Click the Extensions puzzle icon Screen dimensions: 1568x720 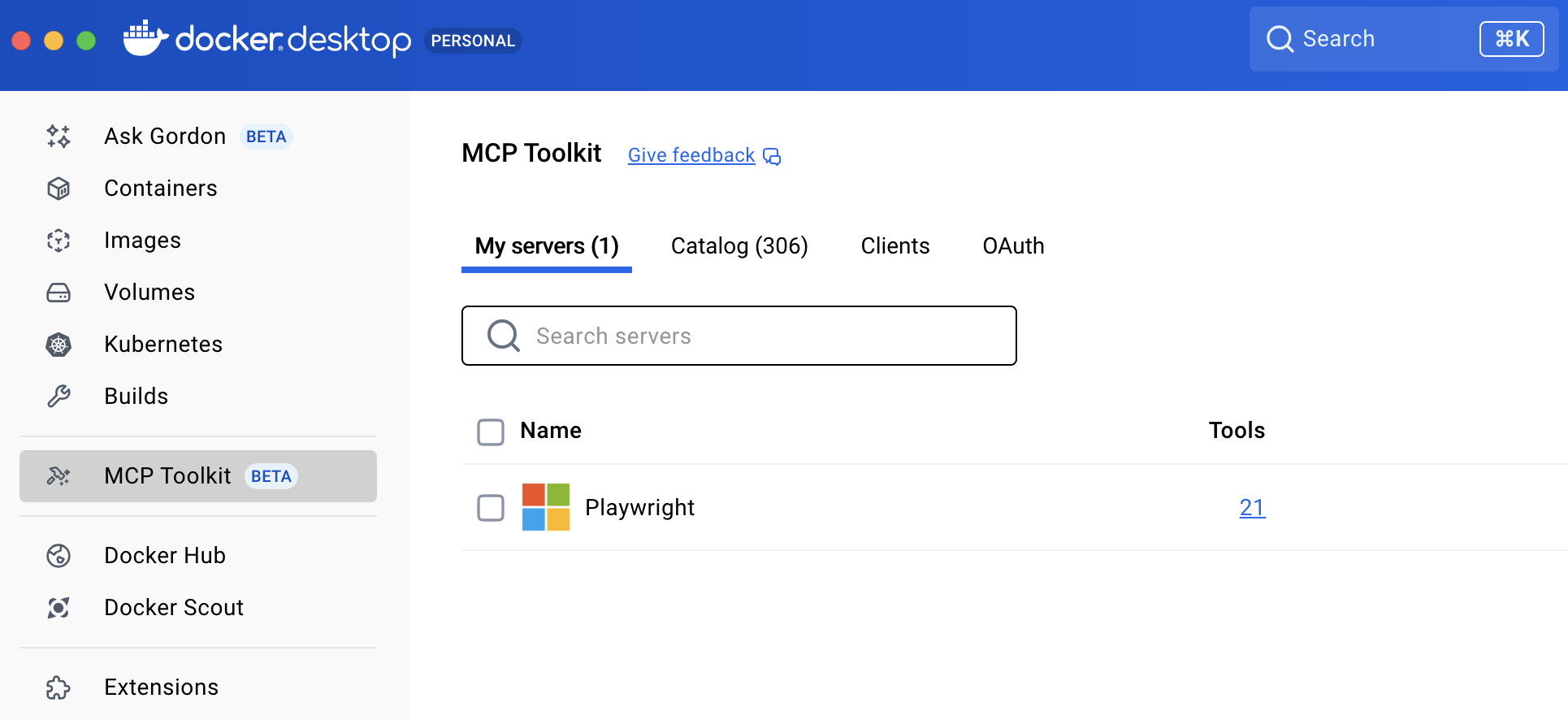coord(58,687)
